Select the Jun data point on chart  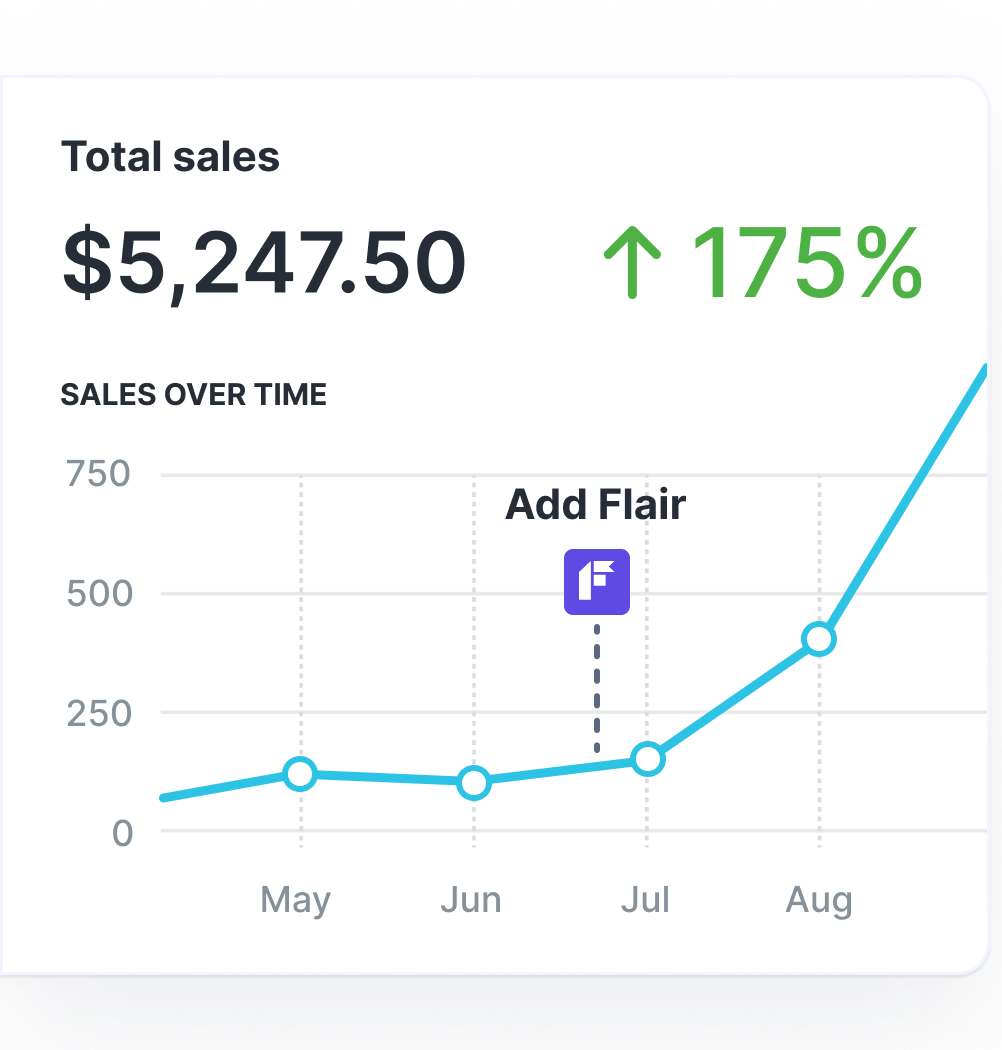(x=474, y=782)
